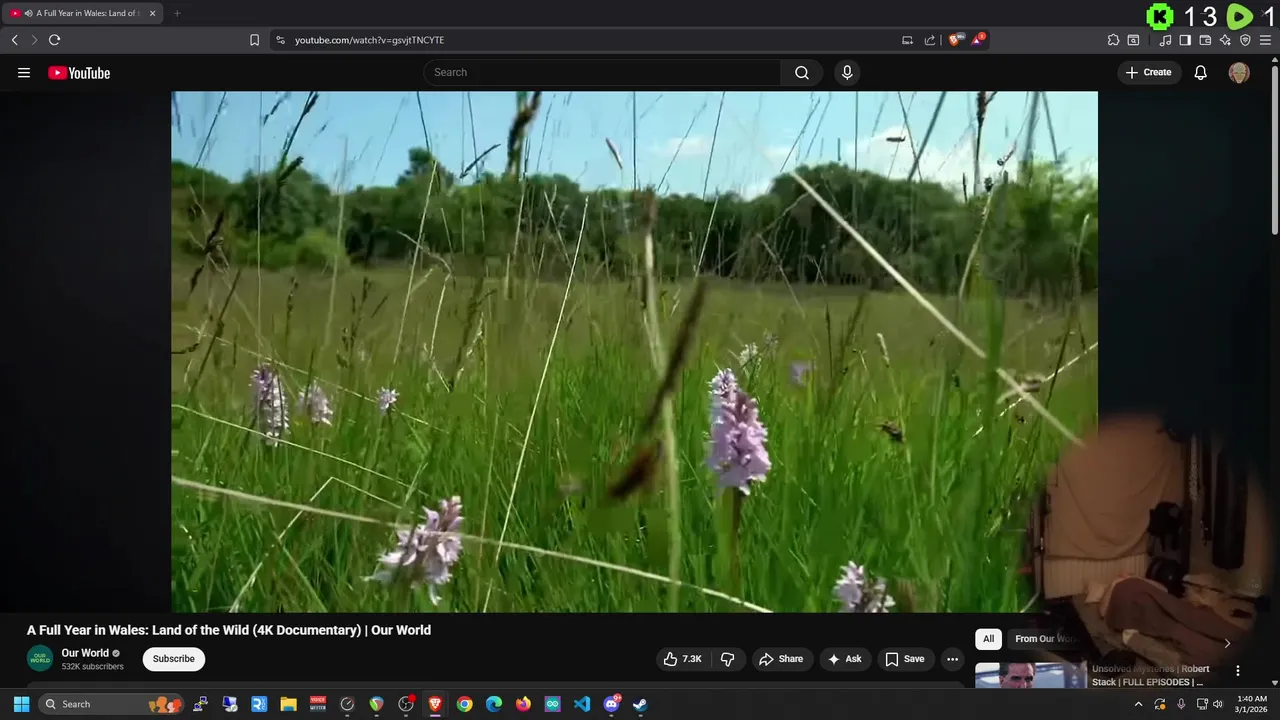Open browser extensions puzzle icon
The height and width of the screenshot is (720, 1280).
[x=1113, y=40]
